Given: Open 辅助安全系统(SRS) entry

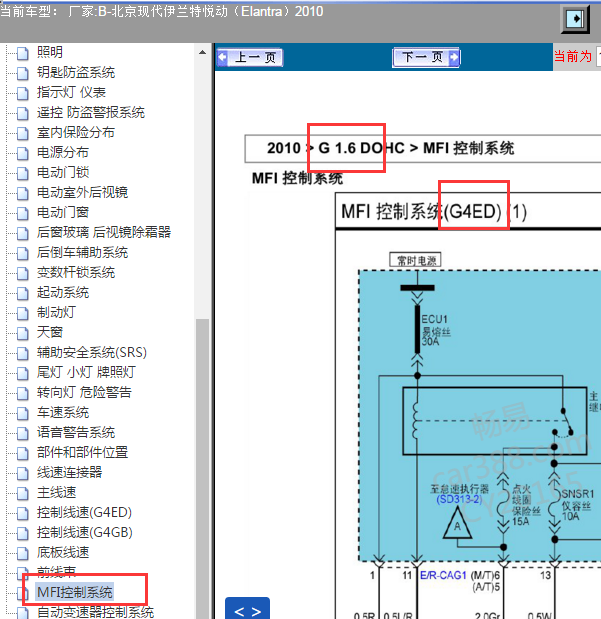Looking at the screenshot, I should pyautogui.click(x=92, y=353).
